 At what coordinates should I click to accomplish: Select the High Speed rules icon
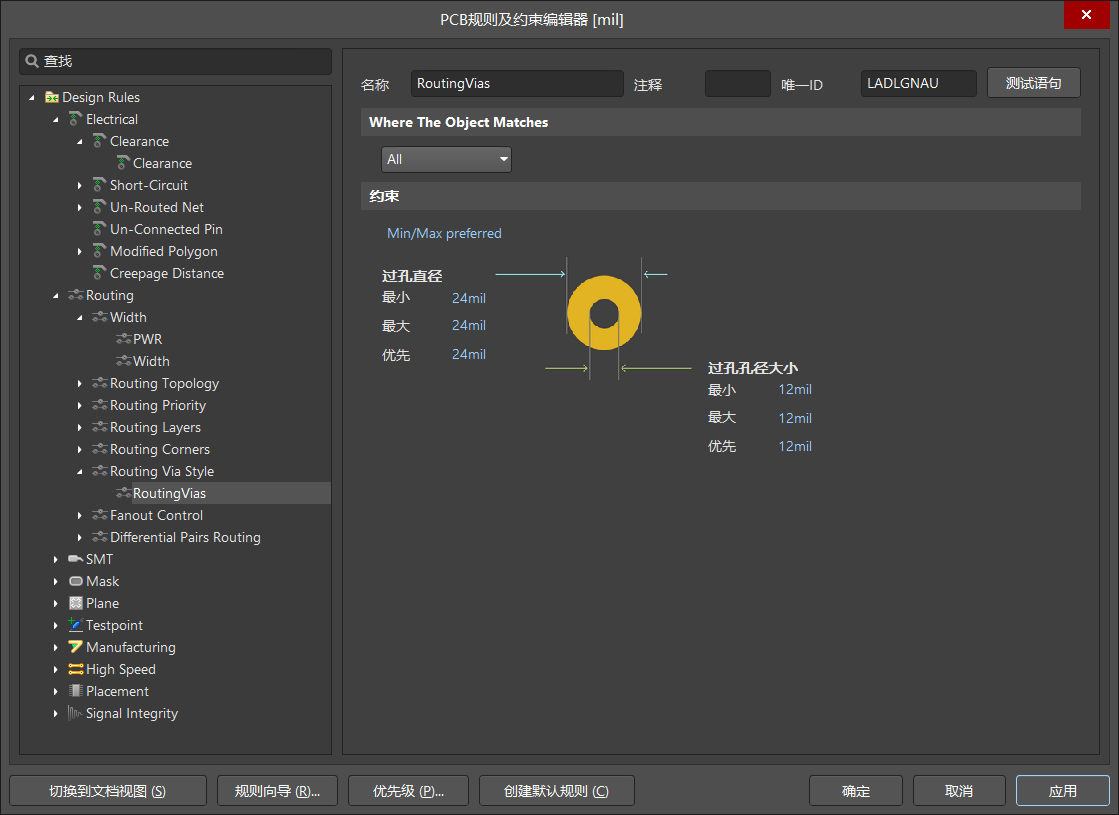click(x=74, y=669)
